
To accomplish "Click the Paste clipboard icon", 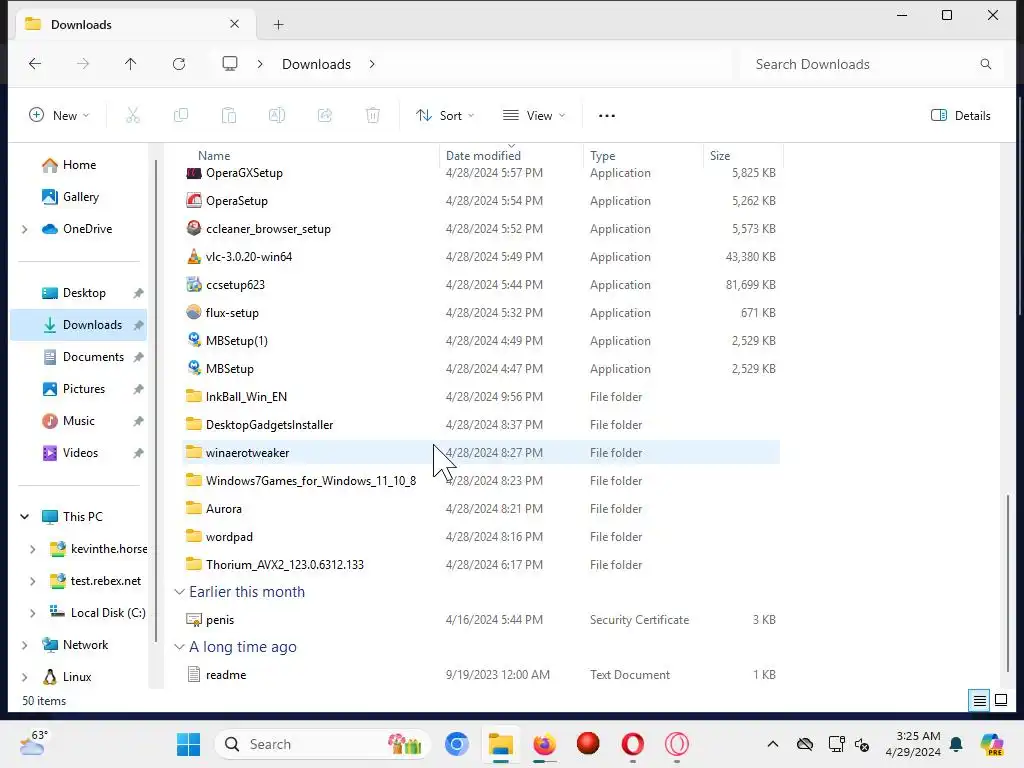I will [229, 116].
